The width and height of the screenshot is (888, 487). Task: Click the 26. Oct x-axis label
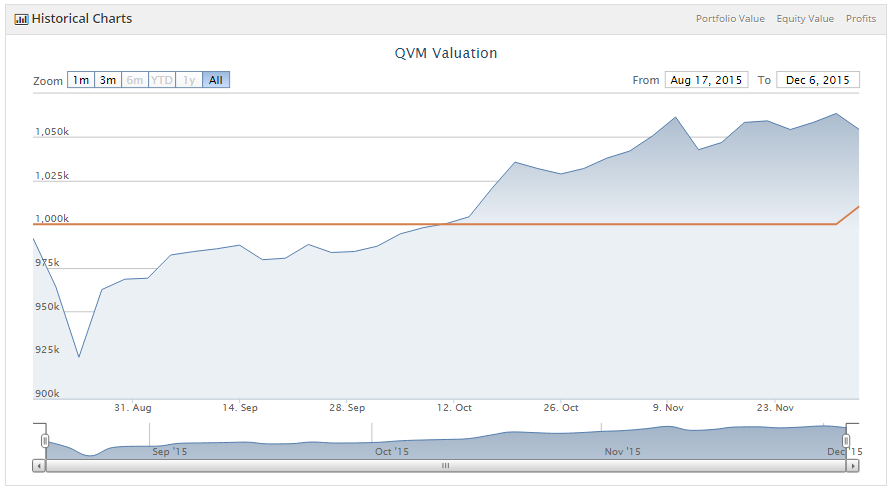pyautogui.click(x=561, y=408)
